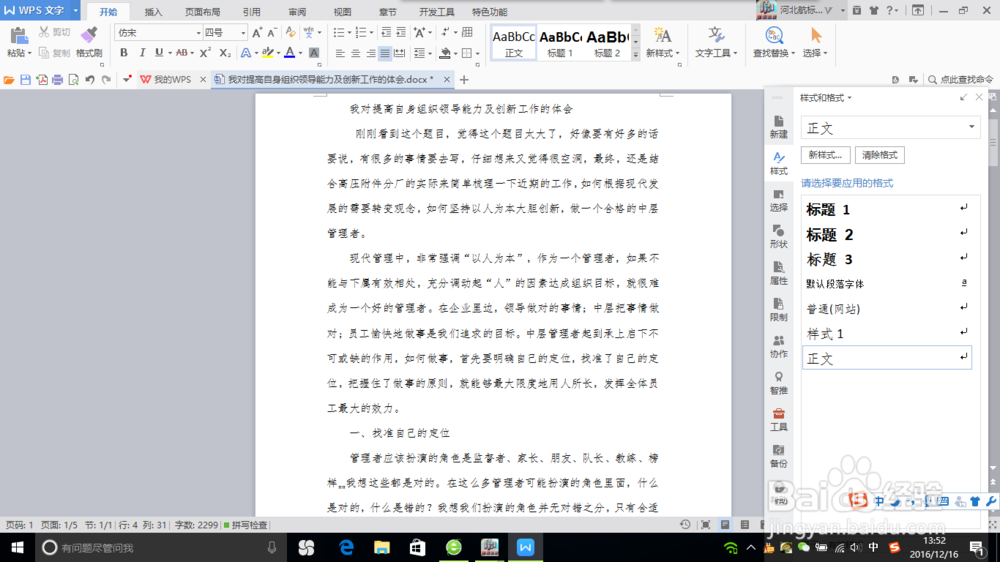Screen dimensions: 1000x562
Task: Apply 样式 1 from panel list
Action: click(x=886, y=334)
